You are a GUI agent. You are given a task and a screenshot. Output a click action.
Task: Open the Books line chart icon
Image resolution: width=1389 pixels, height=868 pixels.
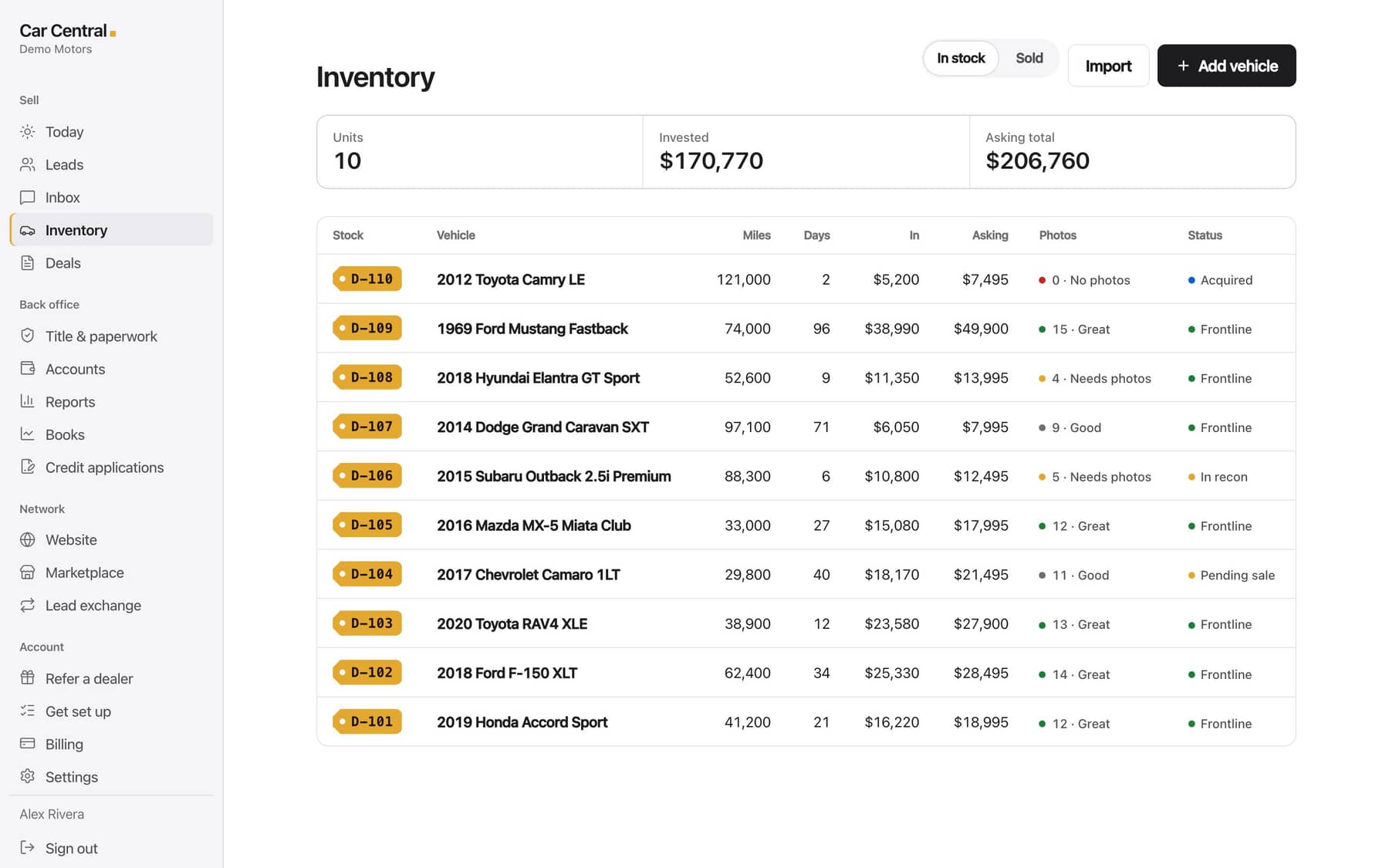(28, 434)
